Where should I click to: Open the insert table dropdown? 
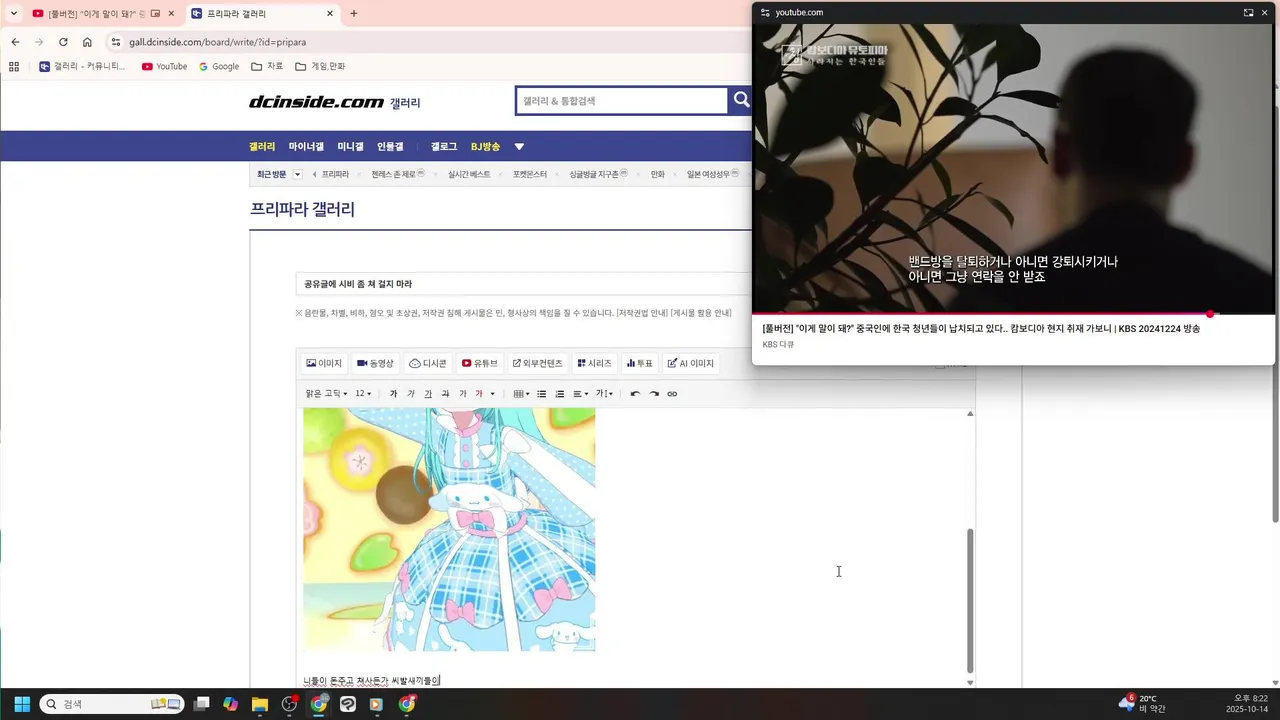click(x=521, y=394)
